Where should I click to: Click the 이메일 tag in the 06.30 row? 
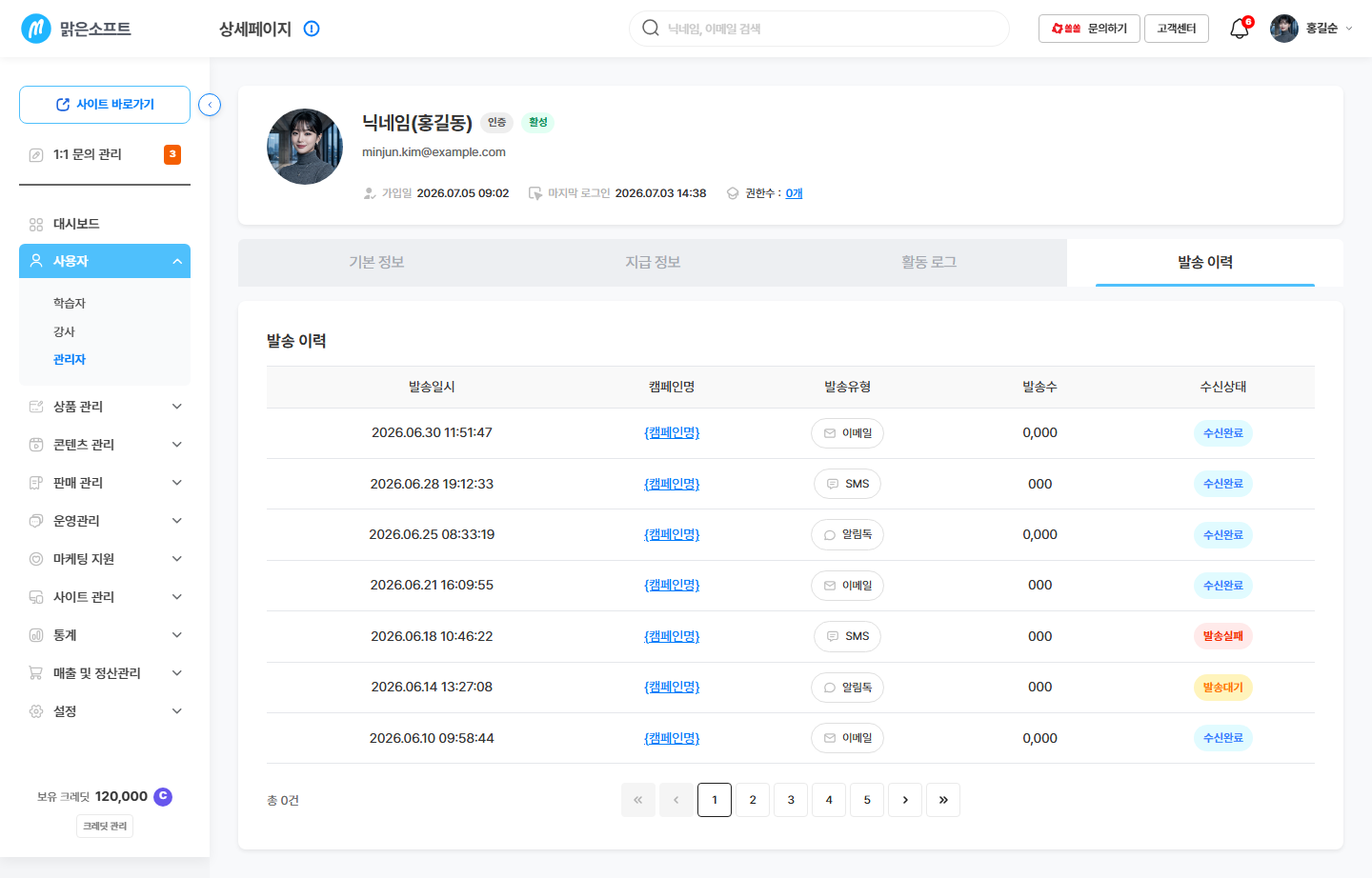847,433
